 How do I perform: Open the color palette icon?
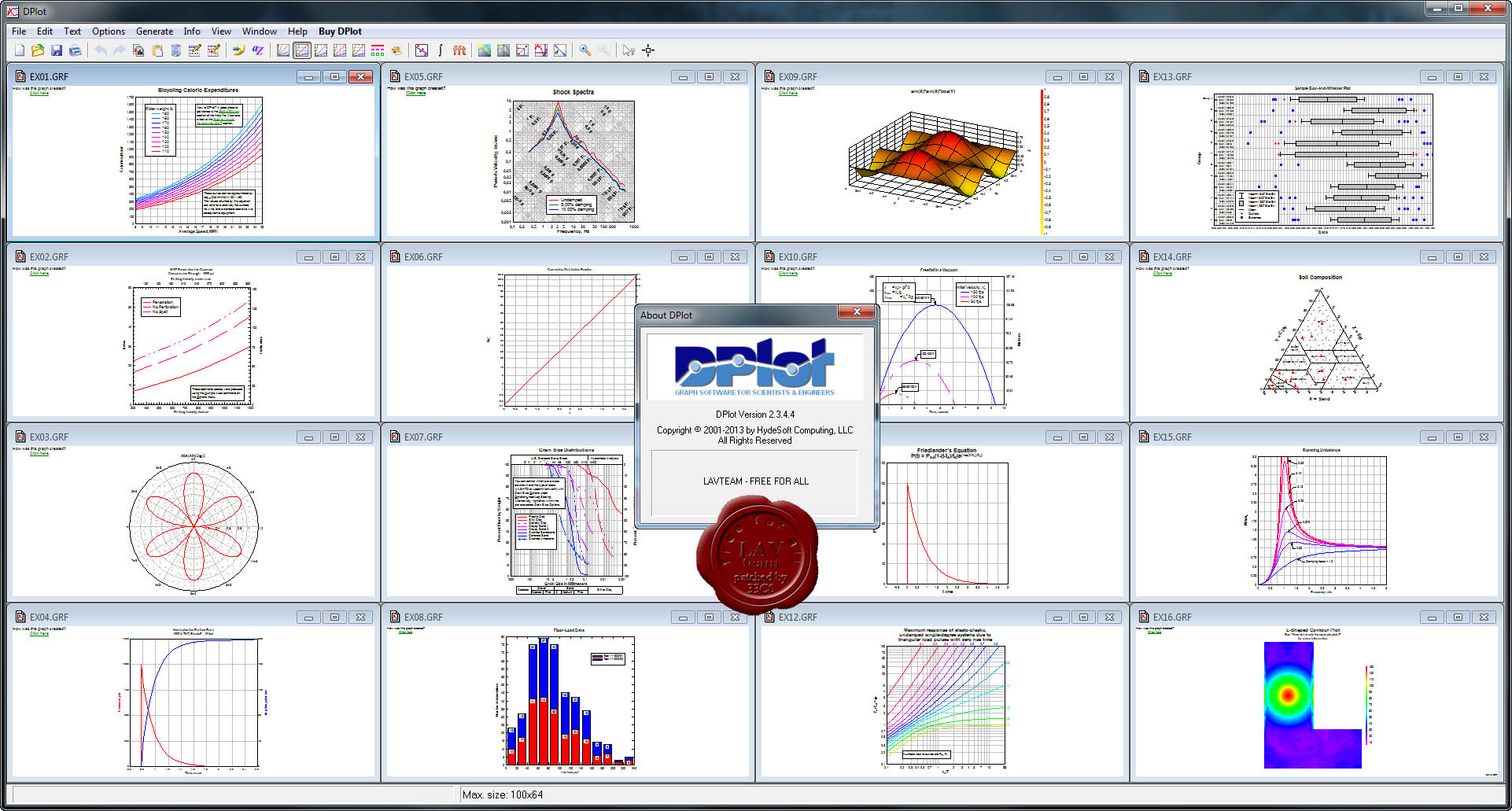pos(396,50)
